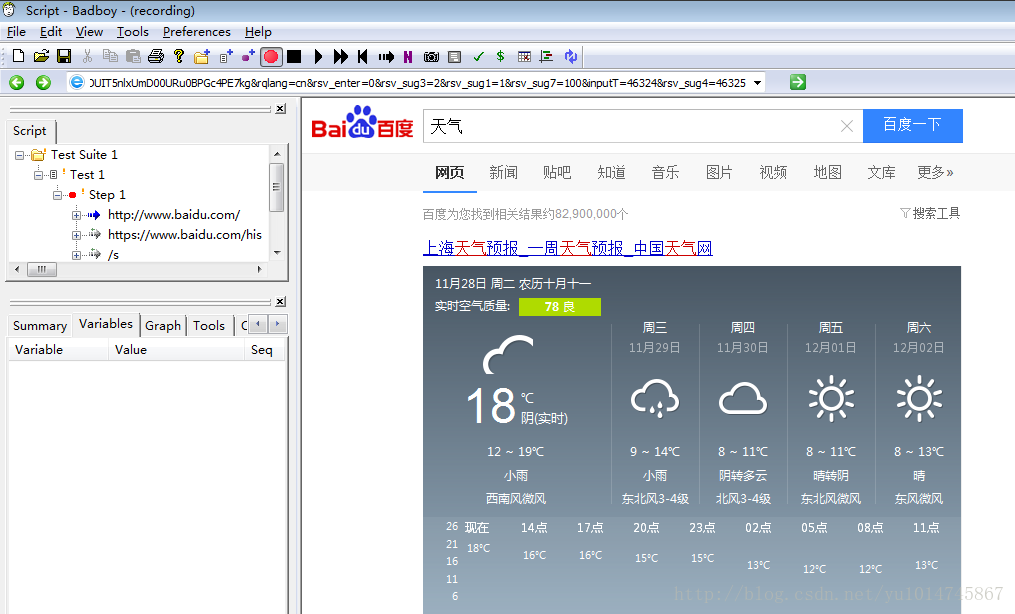Stop playback with black square button
Screen dimensions: 1015x614
[294, 56]
